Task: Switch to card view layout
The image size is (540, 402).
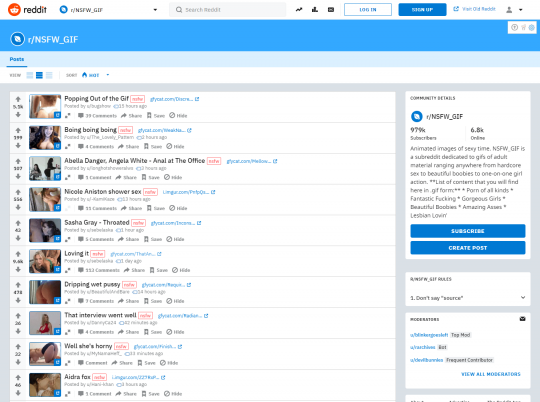Action: click(30, 75)
